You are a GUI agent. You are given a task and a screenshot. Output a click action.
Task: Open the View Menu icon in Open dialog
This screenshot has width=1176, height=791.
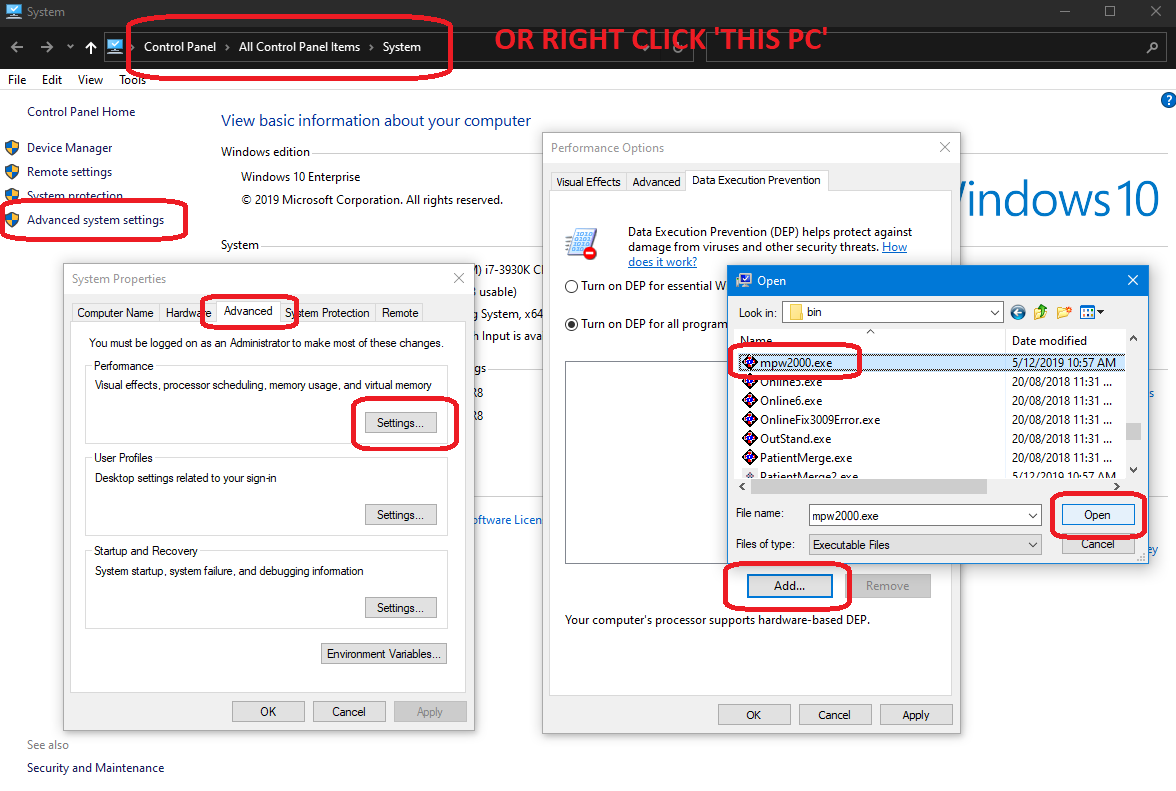1091,313
